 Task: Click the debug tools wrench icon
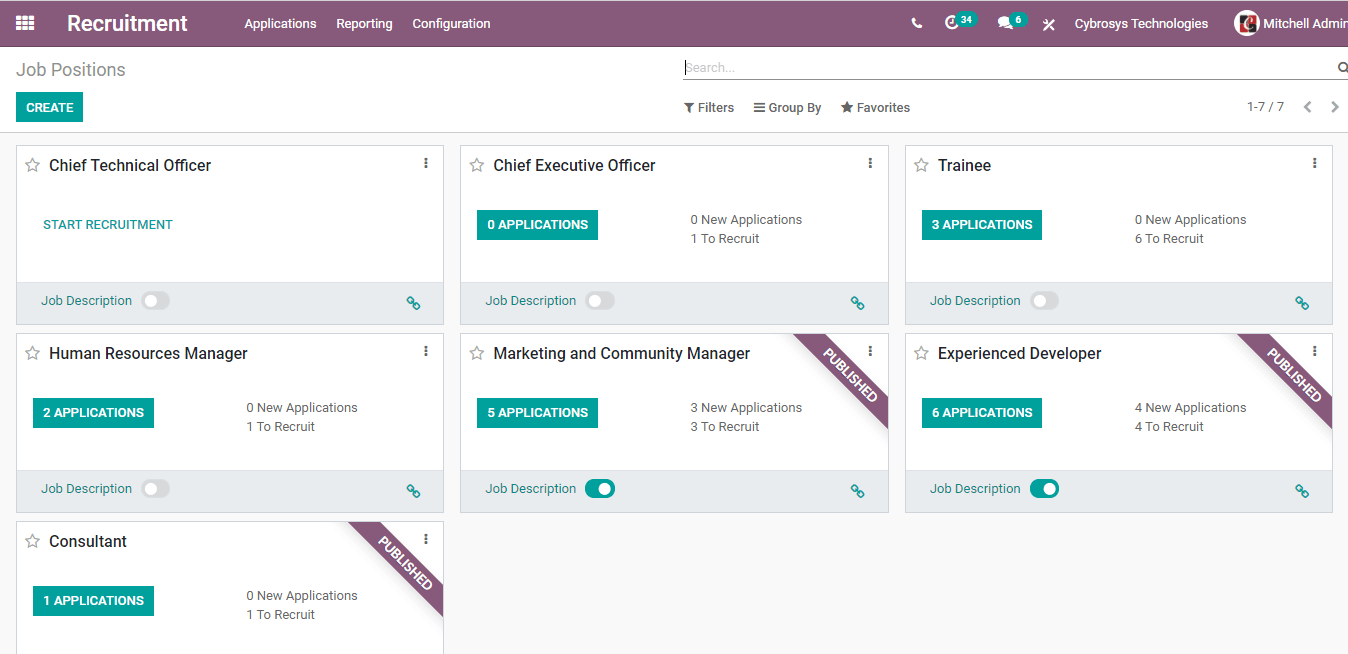(1049, 24)
